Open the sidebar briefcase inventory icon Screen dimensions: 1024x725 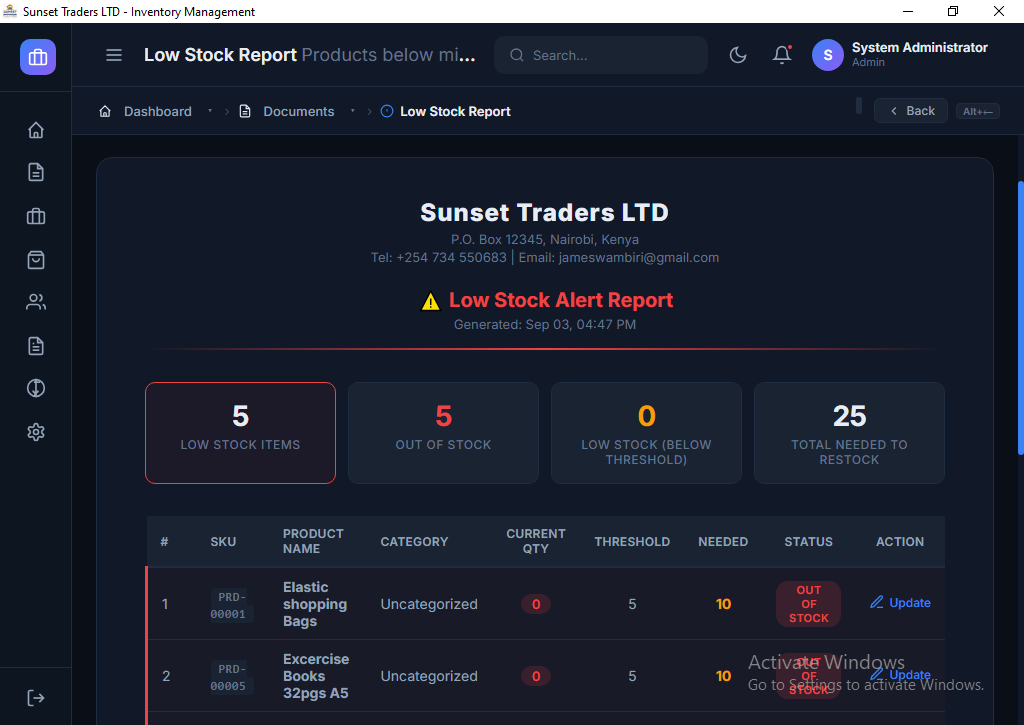36,216
